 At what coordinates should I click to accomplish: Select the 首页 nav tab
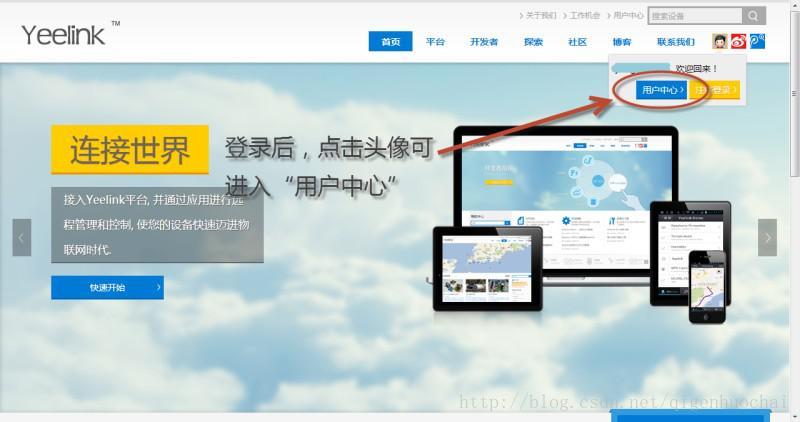point(390,41)
